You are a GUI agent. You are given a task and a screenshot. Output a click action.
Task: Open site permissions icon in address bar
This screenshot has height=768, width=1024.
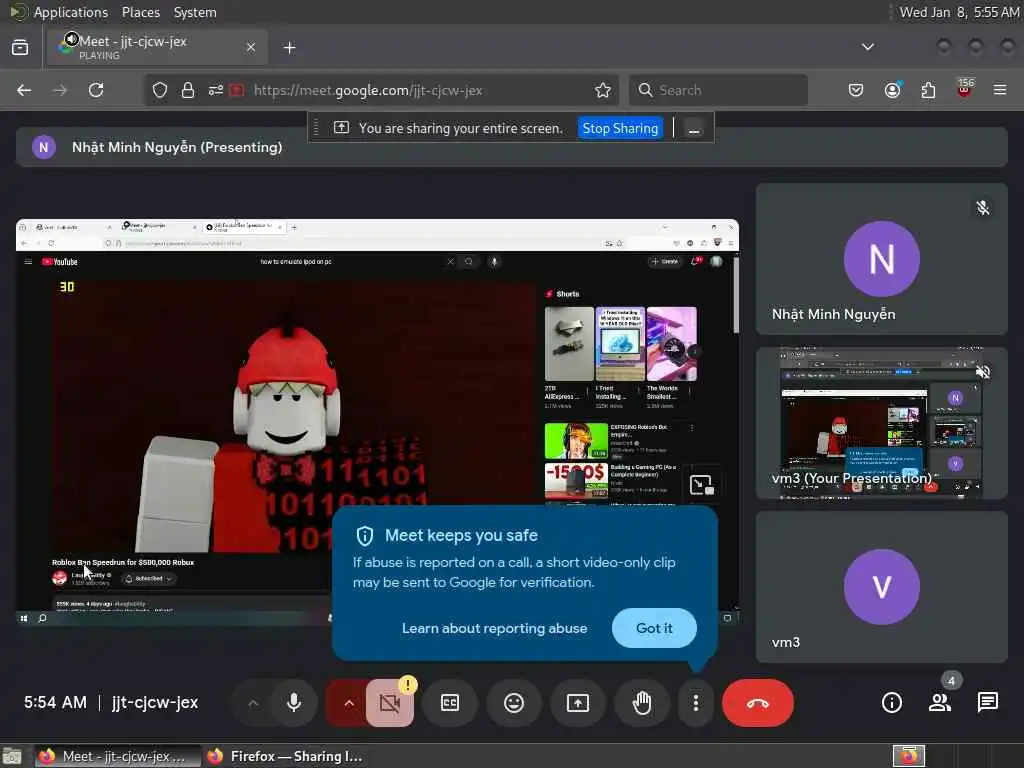tap(216, 90)
